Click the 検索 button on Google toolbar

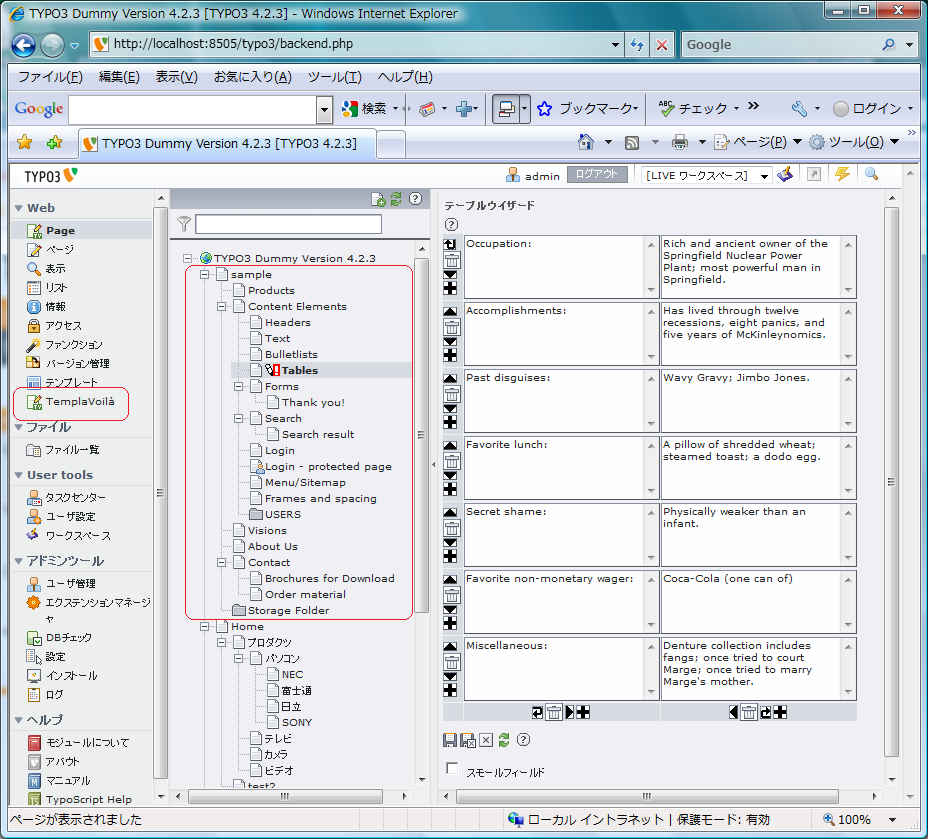(x=365, y=108)
